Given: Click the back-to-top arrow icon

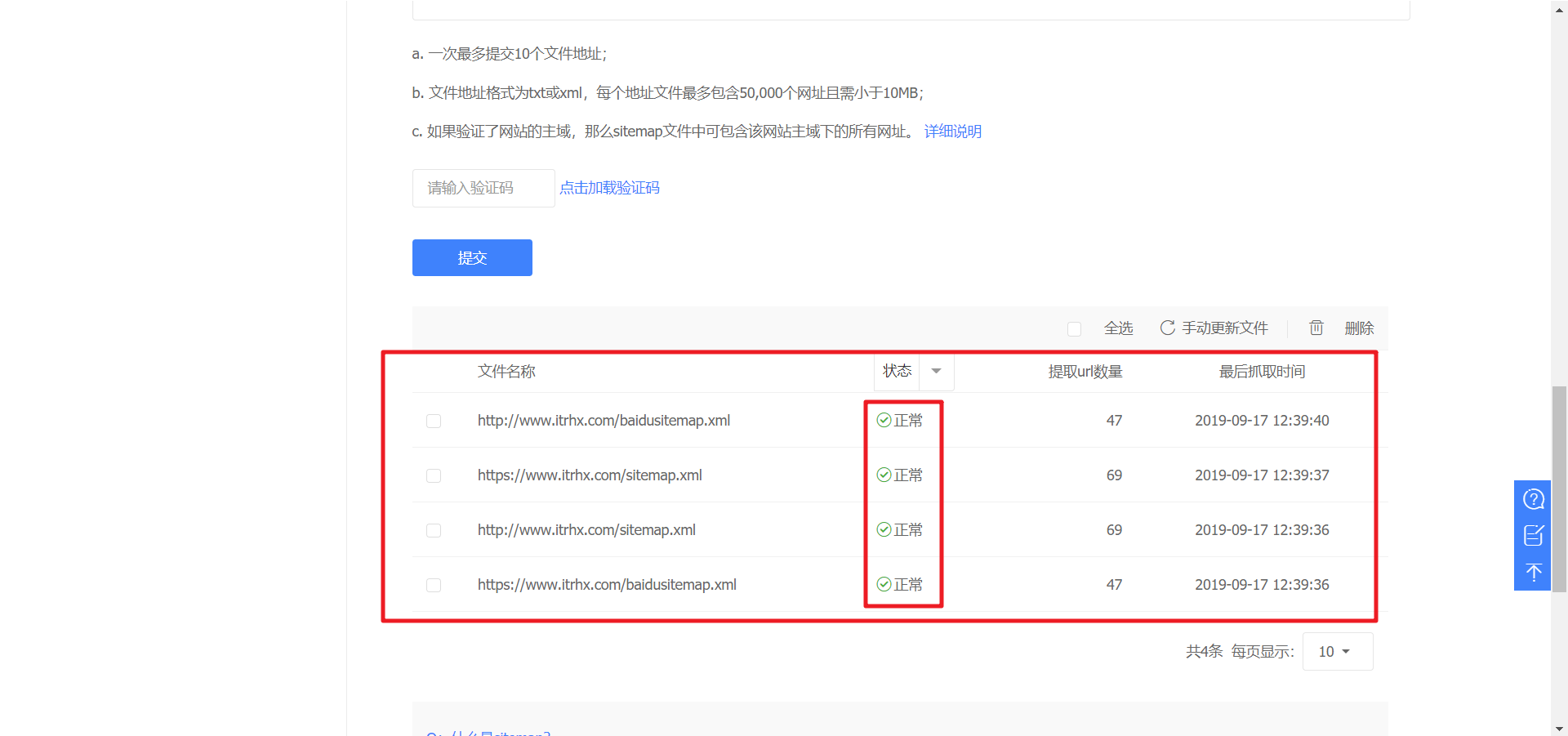Looking at the screenshot, I should [1533, 572].
